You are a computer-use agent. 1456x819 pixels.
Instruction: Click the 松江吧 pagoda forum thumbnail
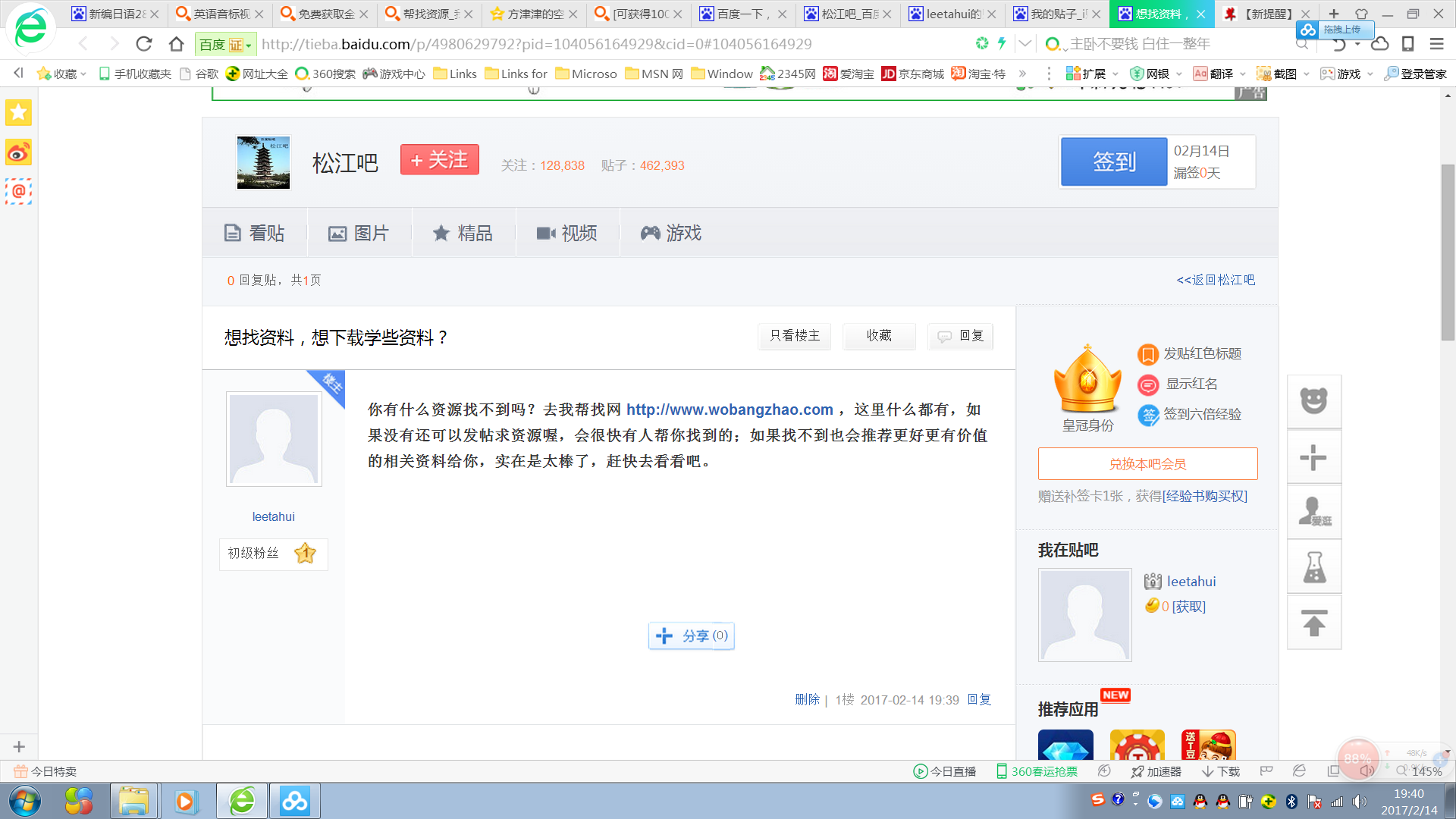pyautogui.click(x=263, y=162)
